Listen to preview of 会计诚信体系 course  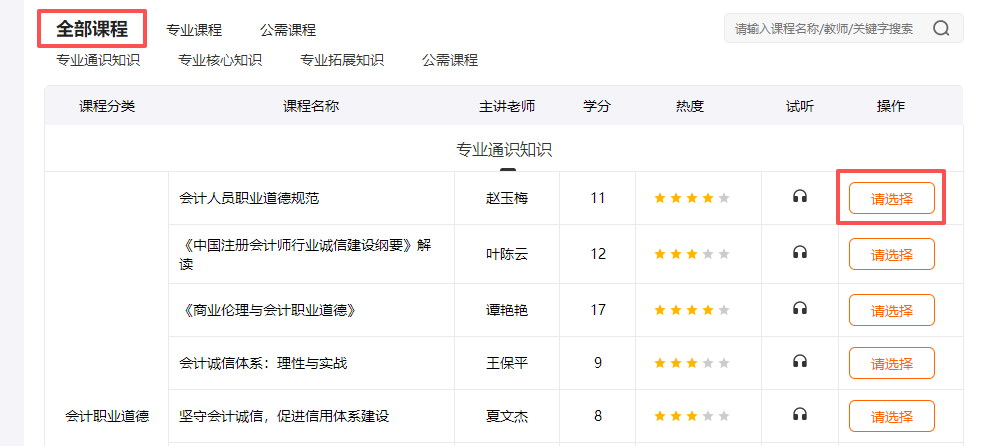pos(799,362)
